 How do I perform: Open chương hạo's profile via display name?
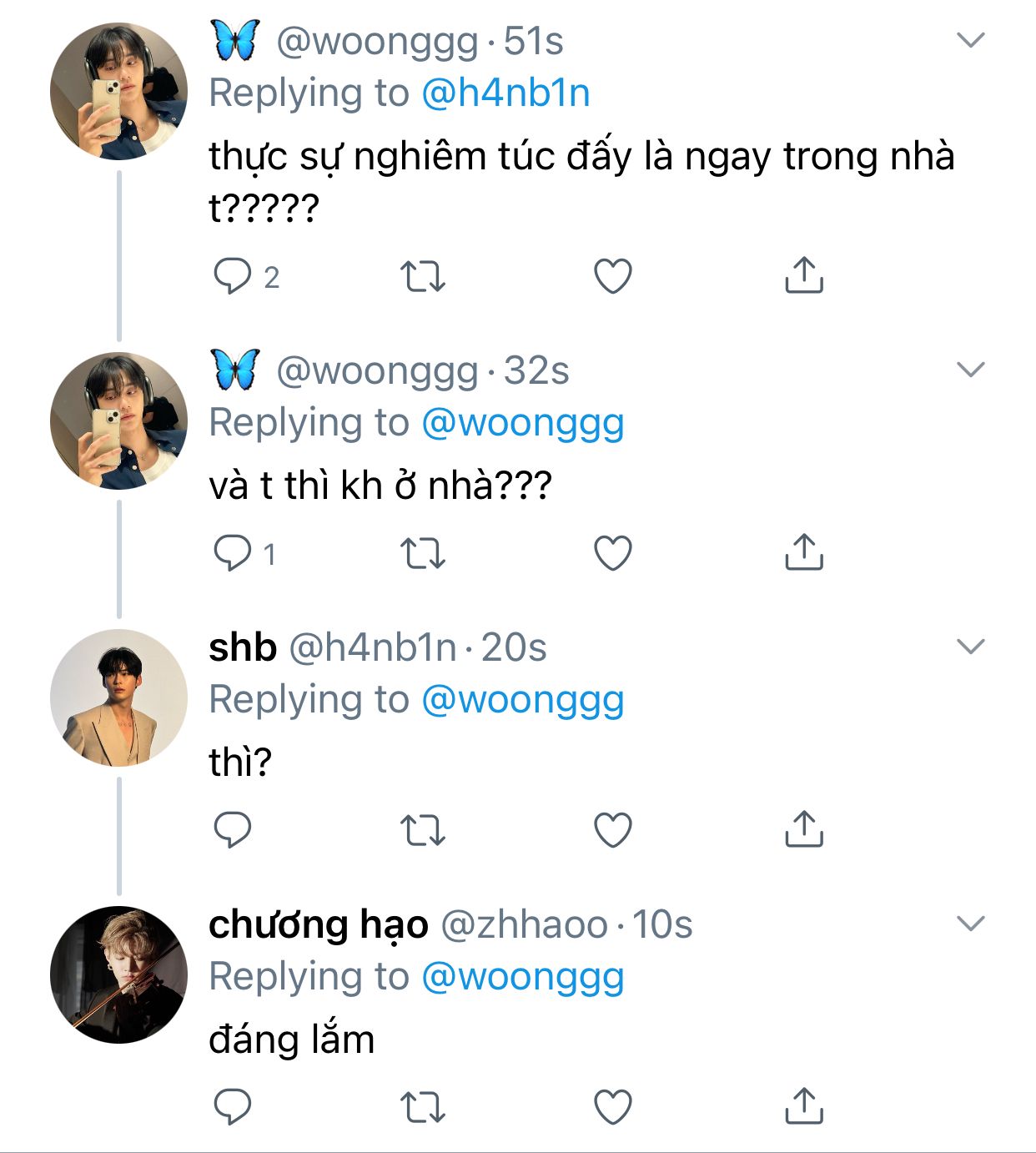tap(318, 924)
